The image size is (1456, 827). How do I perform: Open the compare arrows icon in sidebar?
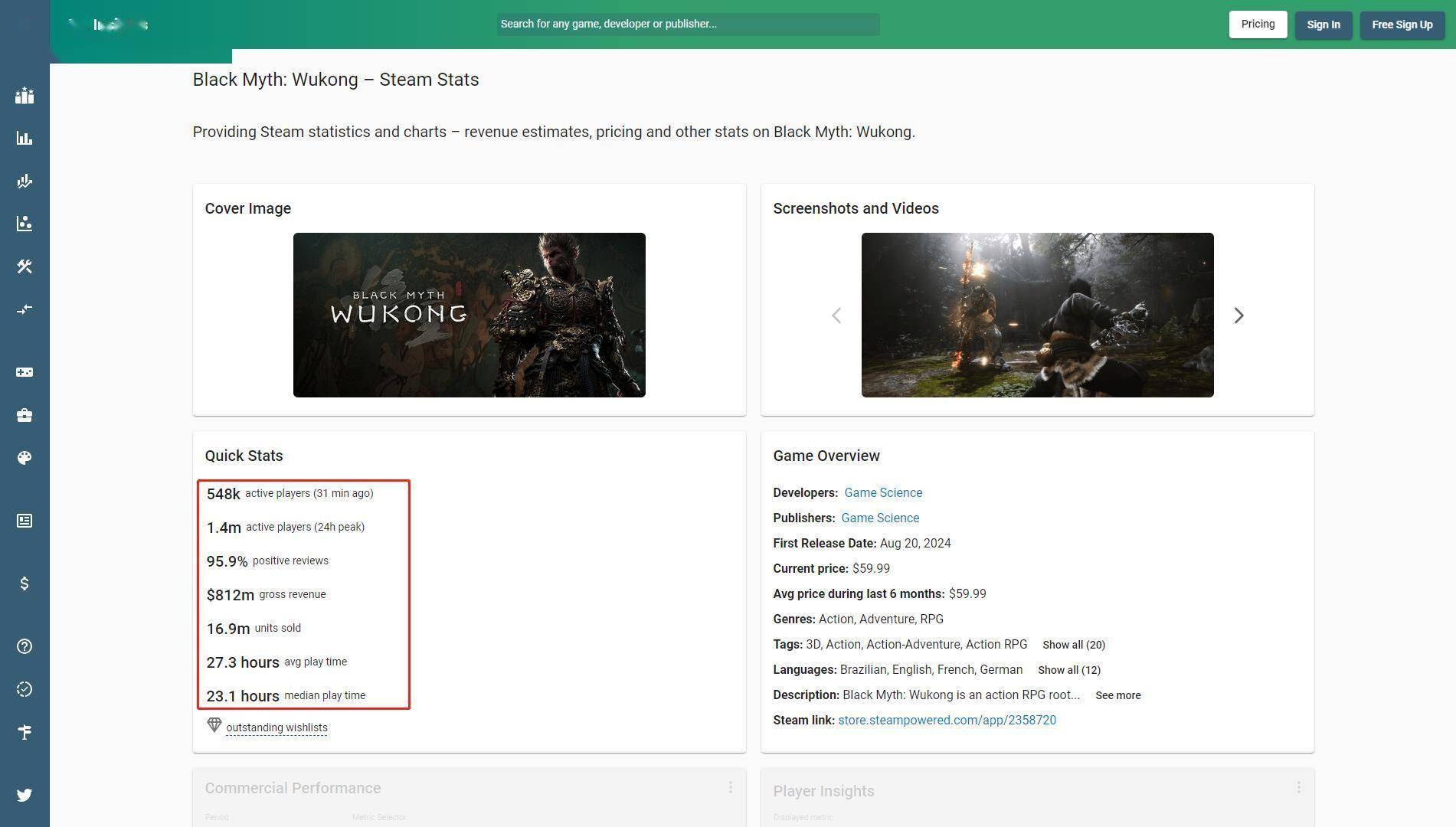click(25, 309)
